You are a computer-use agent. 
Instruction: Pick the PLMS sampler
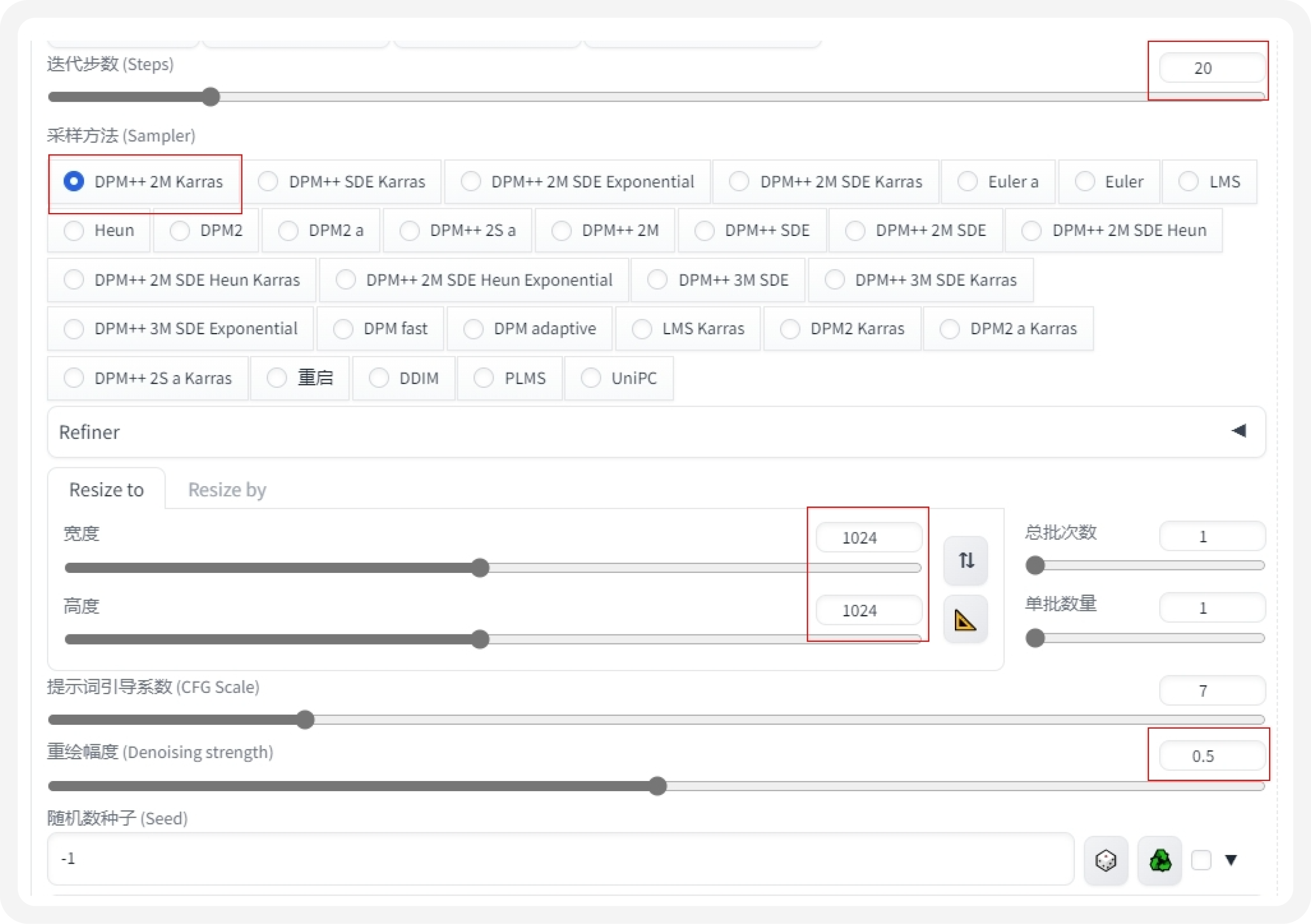point(510,378)
